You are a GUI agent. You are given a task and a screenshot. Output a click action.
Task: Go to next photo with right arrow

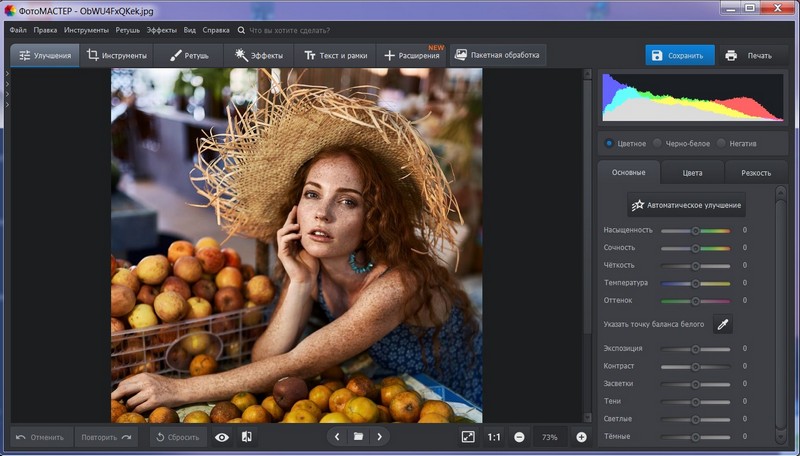coord(379,437)
